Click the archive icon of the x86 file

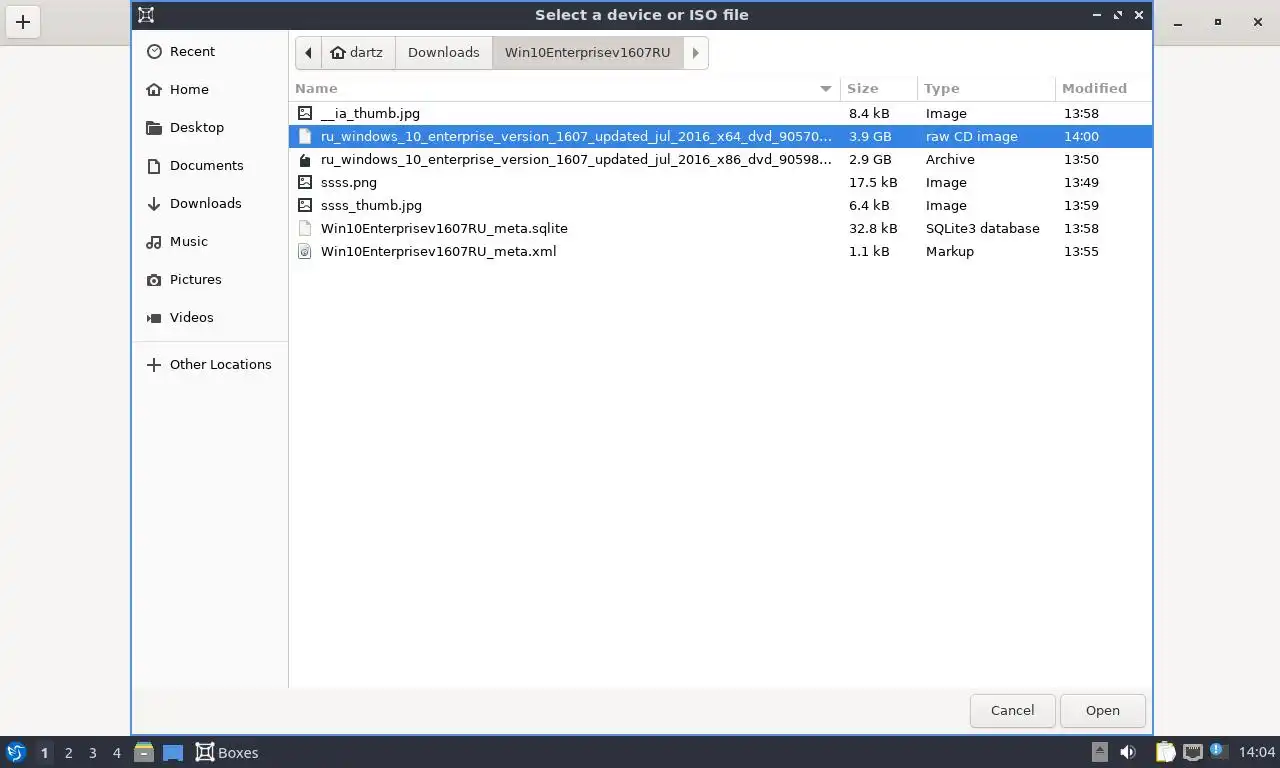pyautogui.click(x=305, y=159)
